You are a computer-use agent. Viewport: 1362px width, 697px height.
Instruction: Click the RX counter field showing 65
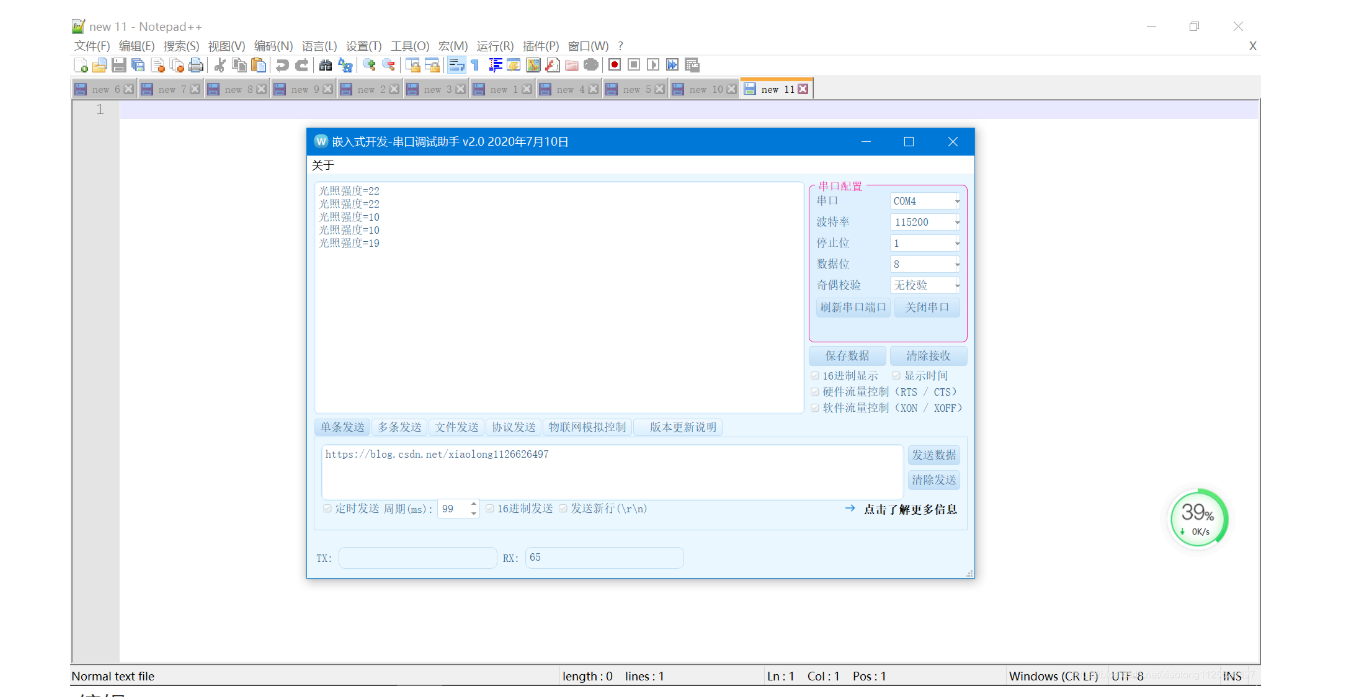[604, 558]
